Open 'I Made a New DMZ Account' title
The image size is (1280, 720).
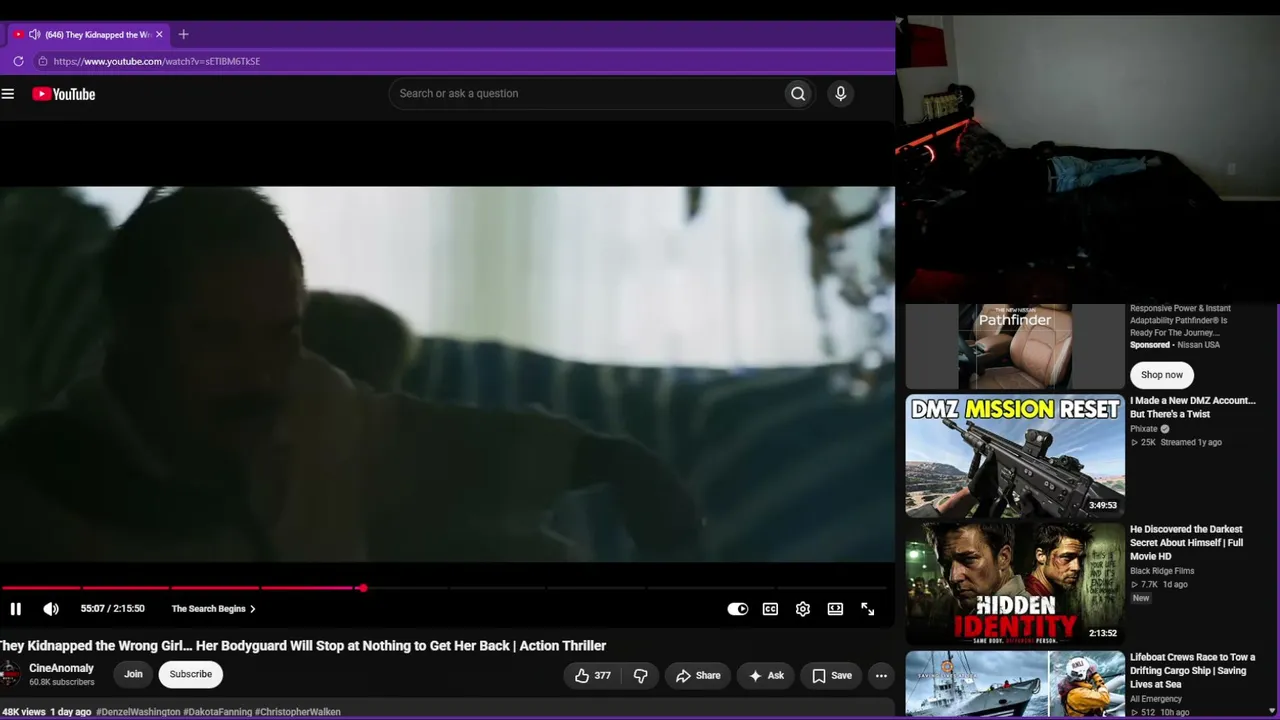pos(1193,407)
